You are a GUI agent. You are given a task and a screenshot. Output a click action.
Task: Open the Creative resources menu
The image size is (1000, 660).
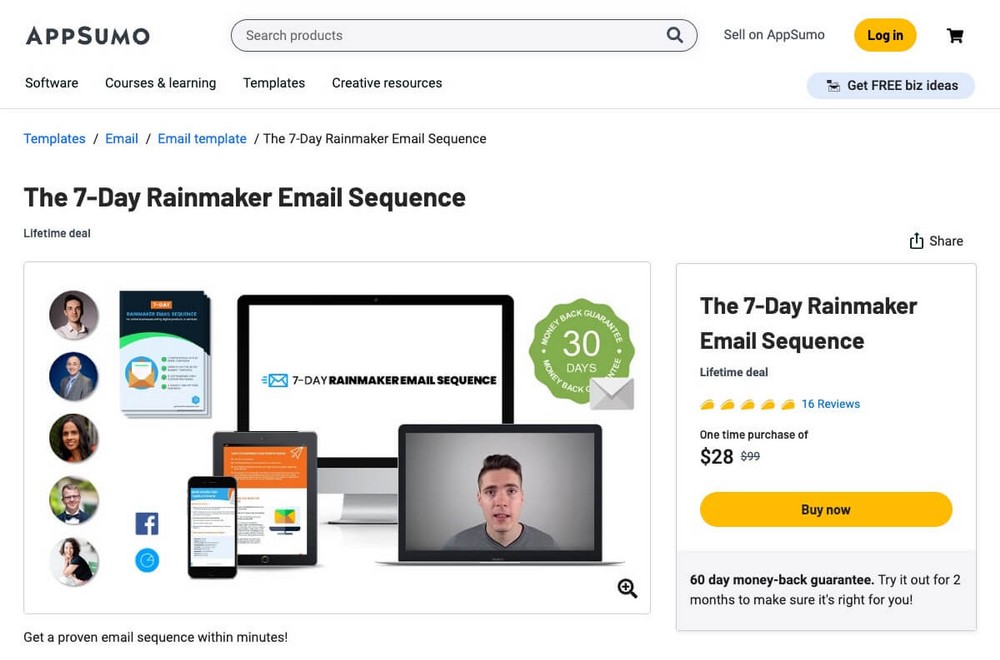coord(387,83)
